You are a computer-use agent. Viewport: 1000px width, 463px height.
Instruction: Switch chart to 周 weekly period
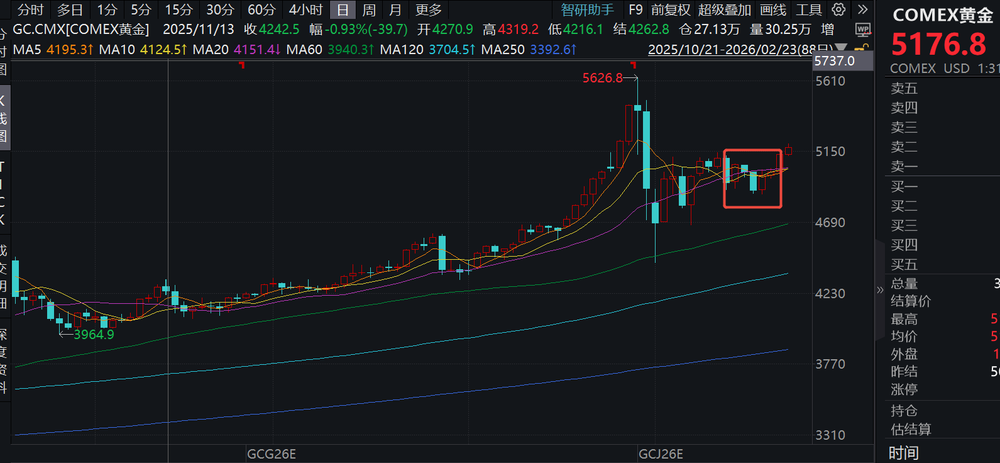[x=369, y=9]
